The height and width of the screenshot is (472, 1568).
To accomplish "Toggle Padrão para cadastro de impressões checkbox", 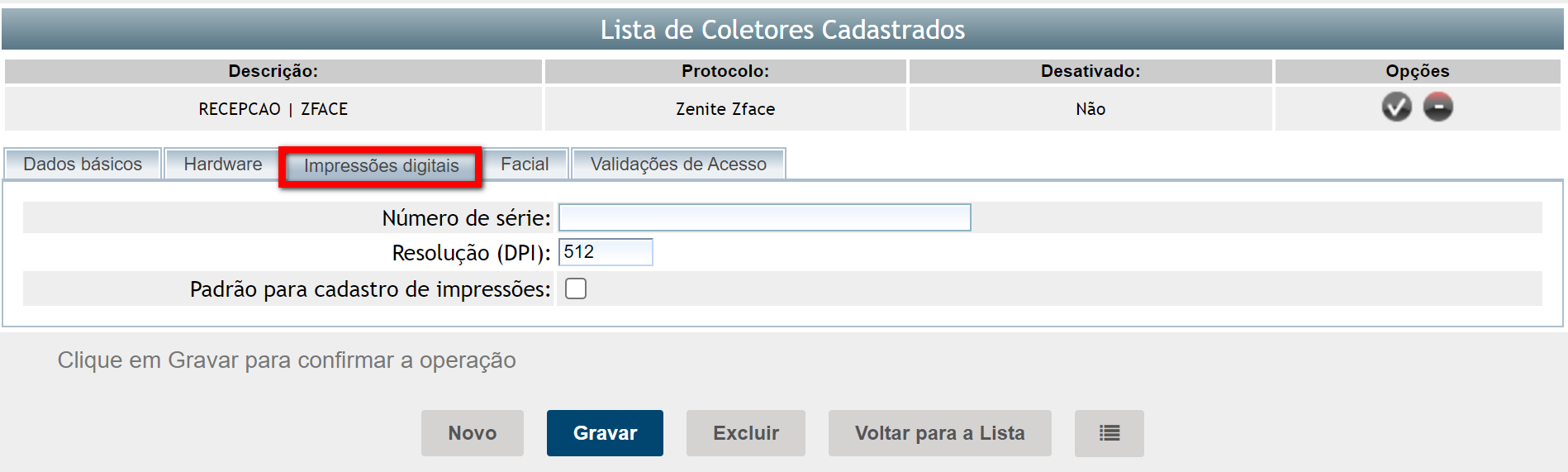I will (x=576, y=288).
